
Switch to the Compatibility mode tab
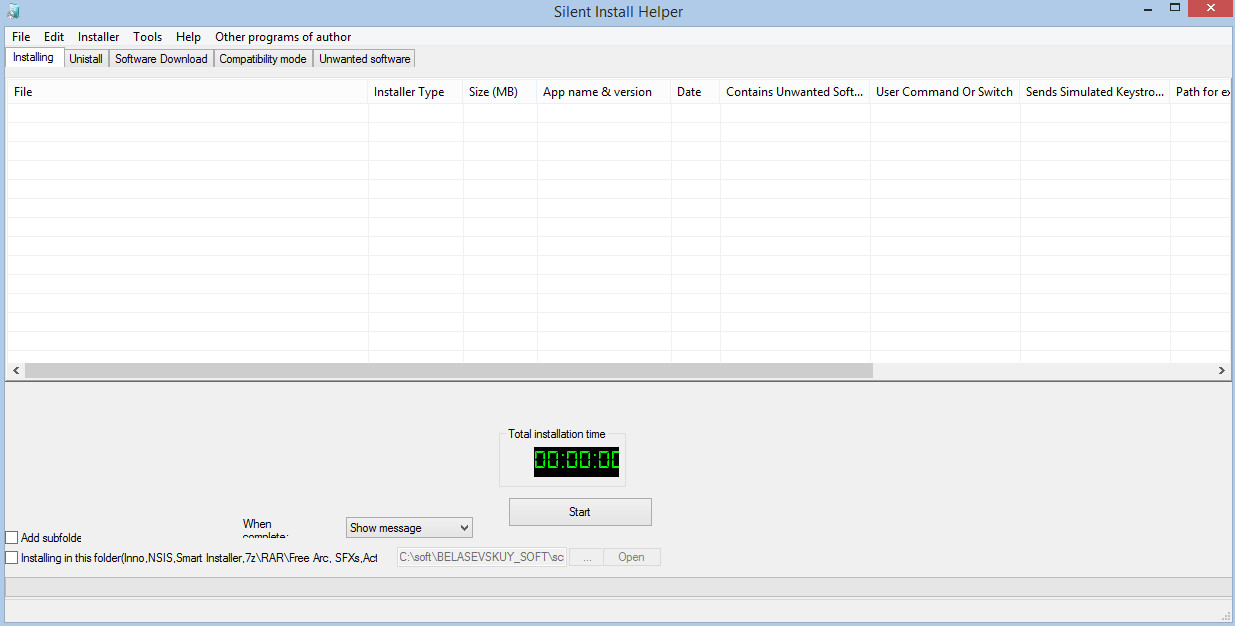pyautogui.click(x=263, y=59)
